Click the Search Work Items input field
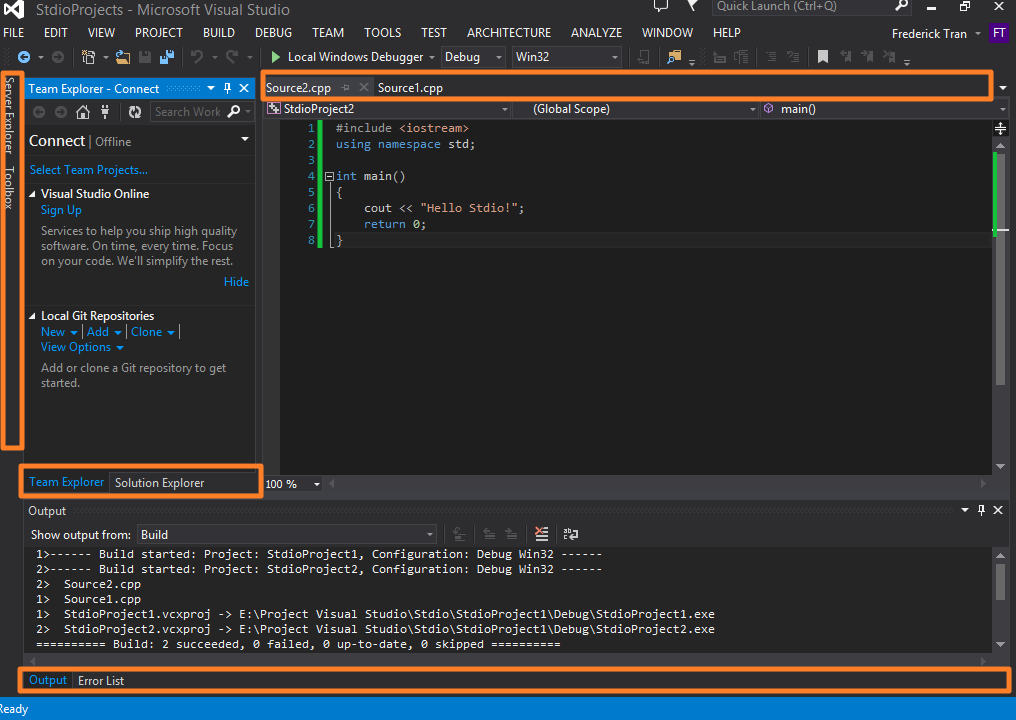The height and width of the screenshot is (720, 1016). [x=189, y=111]
